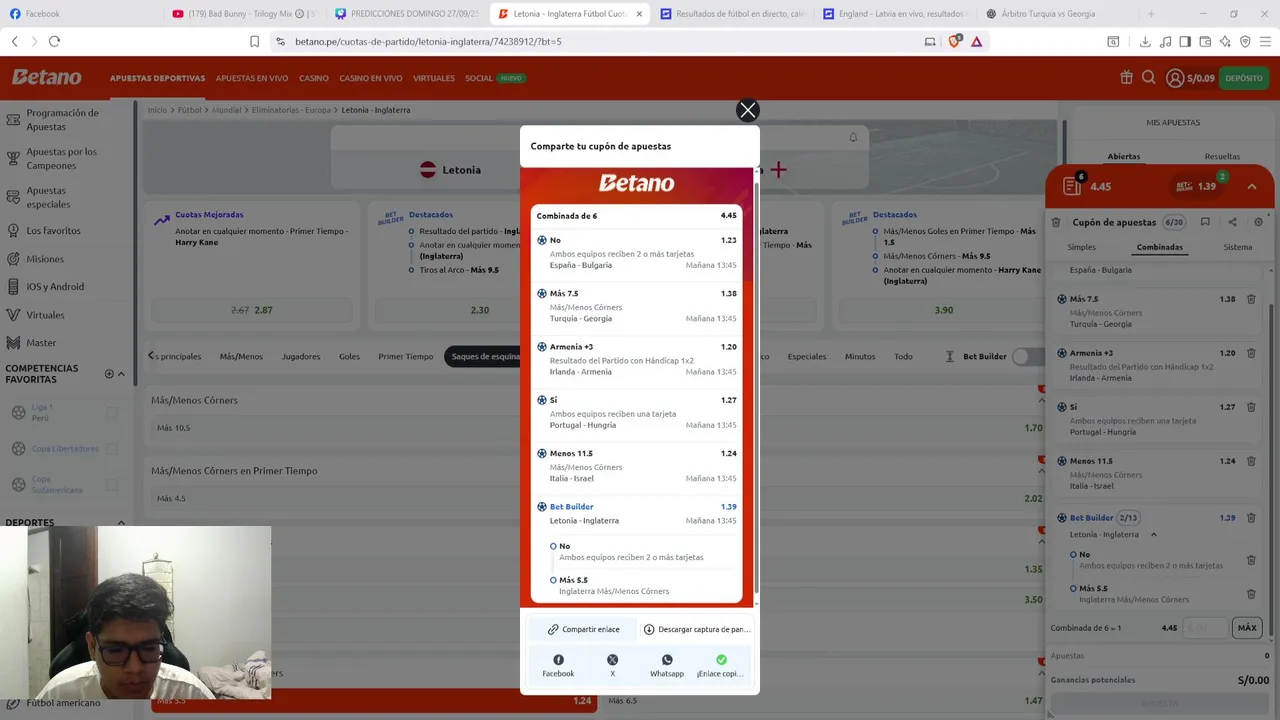Check the Liga 1 Perú favorite checkbox
Screen dimensions: 1280x720
pyautogui.click(x=112, y=413)
